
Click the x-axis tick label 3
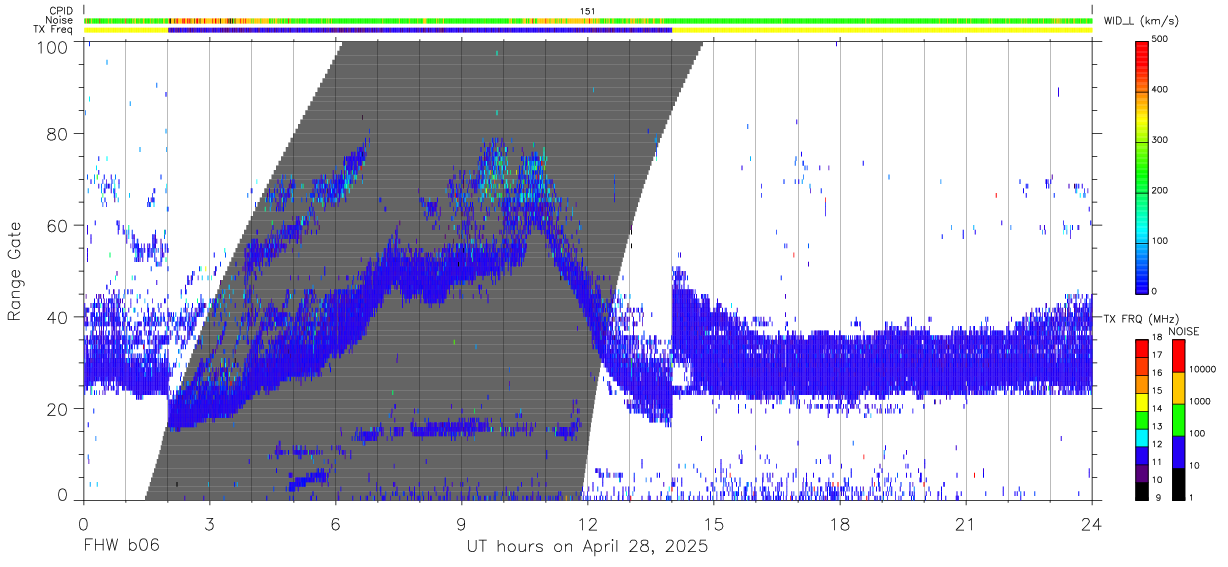coord(209,523)
